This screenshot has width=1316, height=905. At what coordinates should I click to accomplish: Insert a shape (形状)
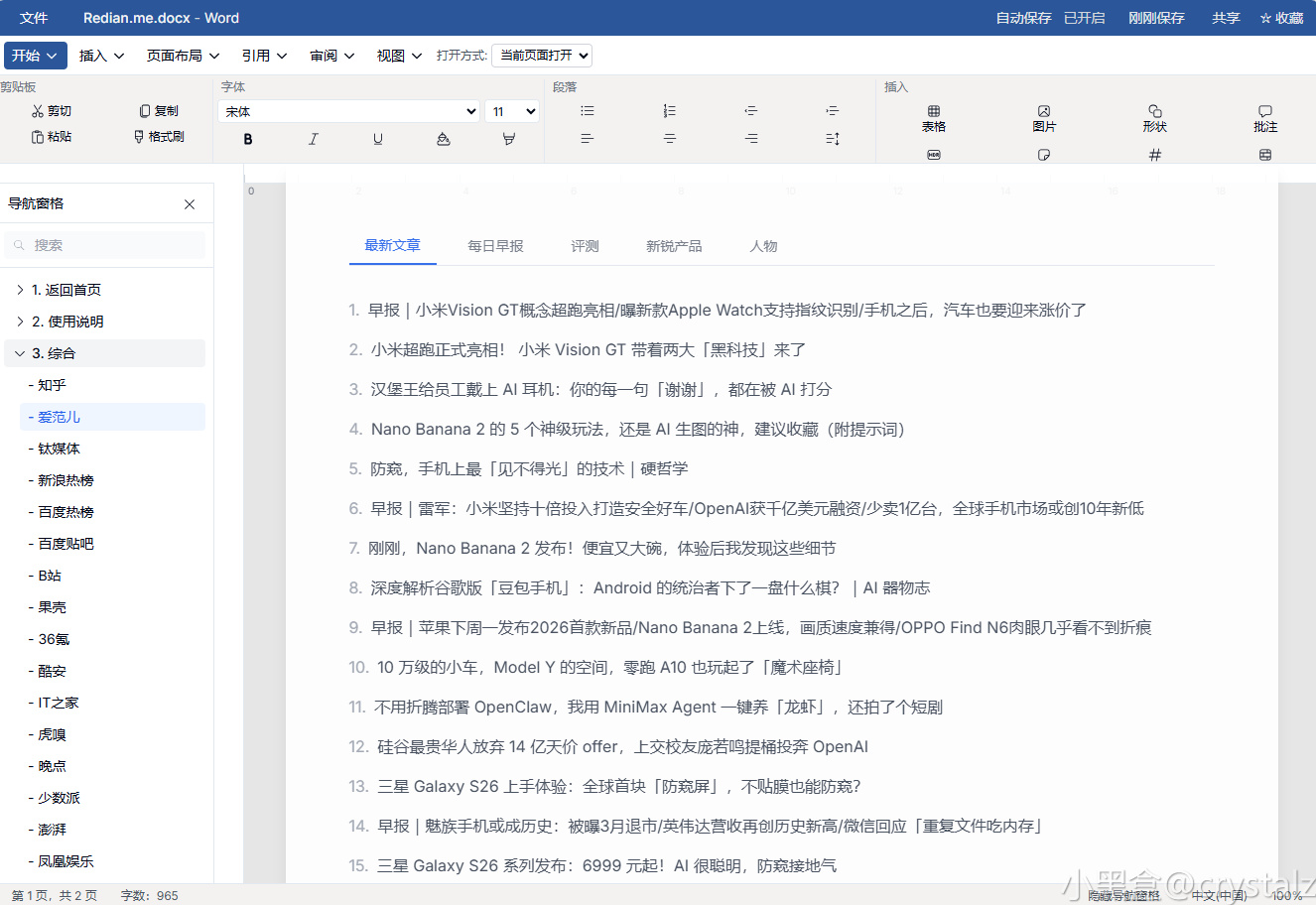[1155, 118]
